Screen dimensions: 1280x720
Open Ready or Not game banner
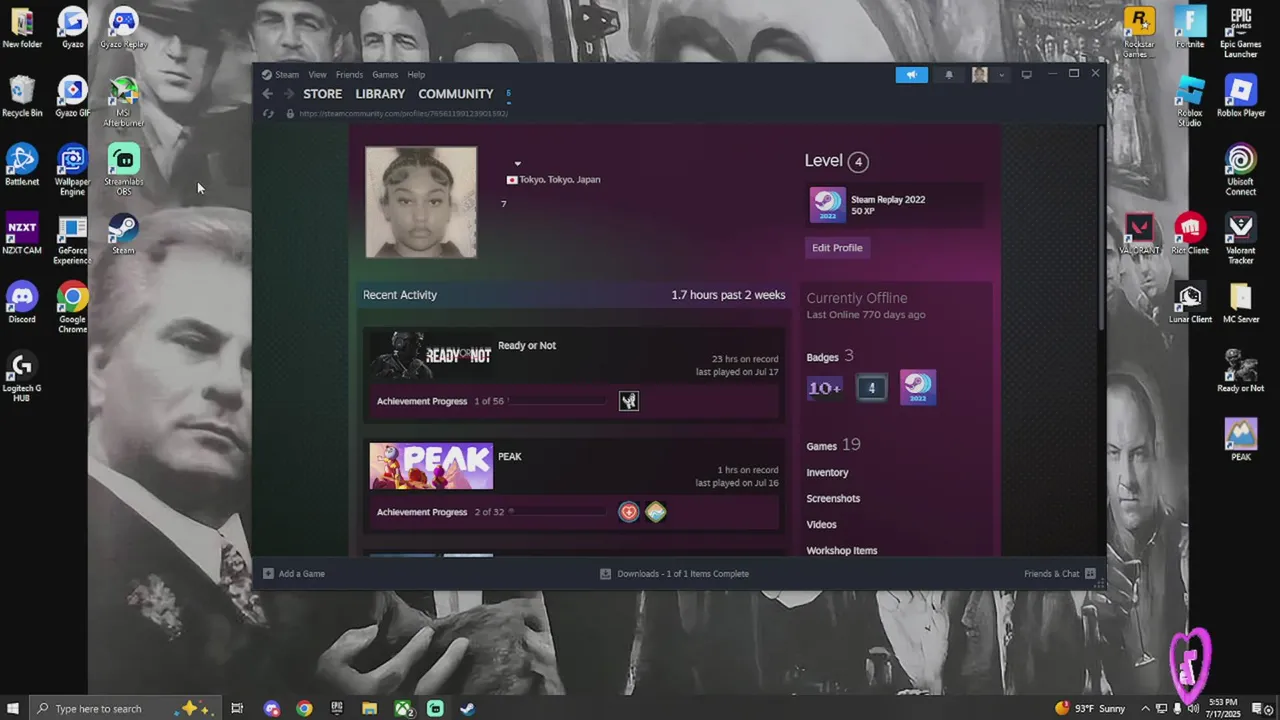pyautogui.click(x=431, y=355)
